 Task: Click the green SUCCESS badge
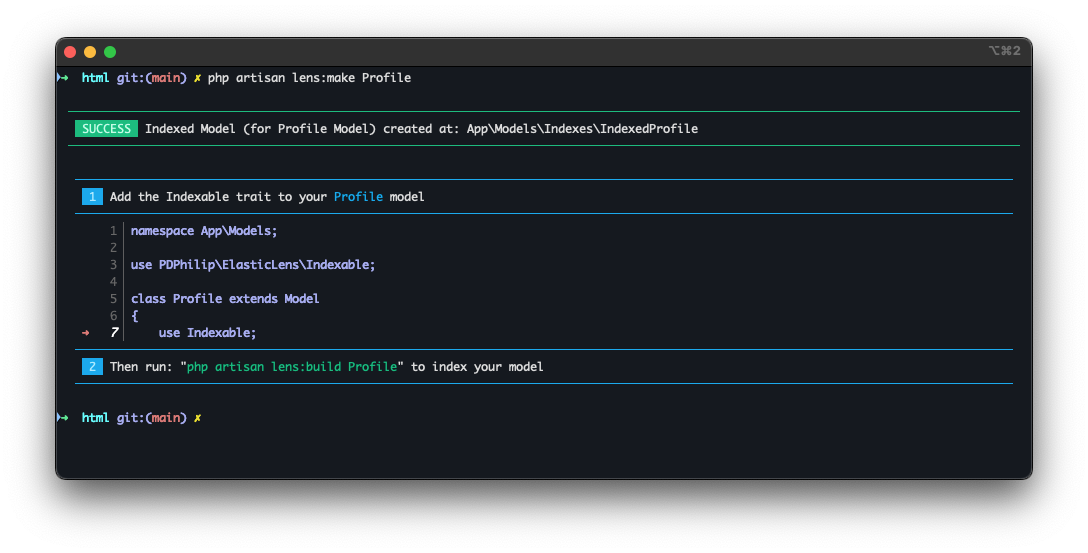pyautogui.click(x=106, y=129)
